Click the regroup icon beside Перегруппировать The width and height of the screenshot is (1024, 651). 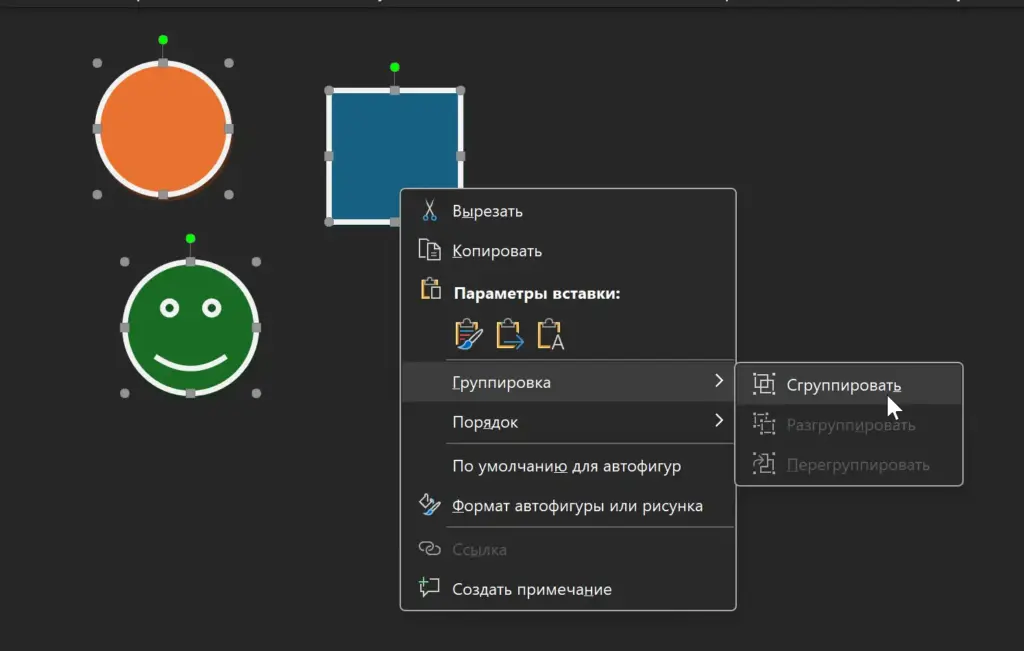(x=763, y=464)
